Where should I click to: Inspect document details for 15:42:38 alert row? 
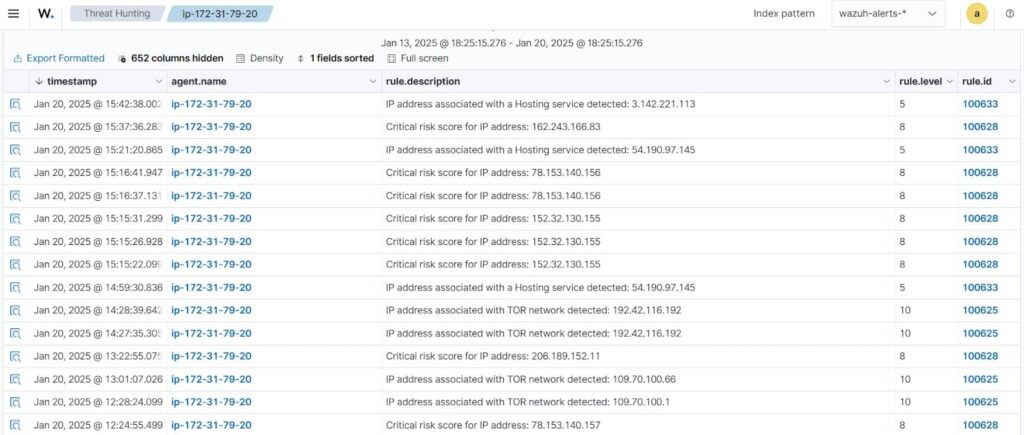(x=16, y=104)
